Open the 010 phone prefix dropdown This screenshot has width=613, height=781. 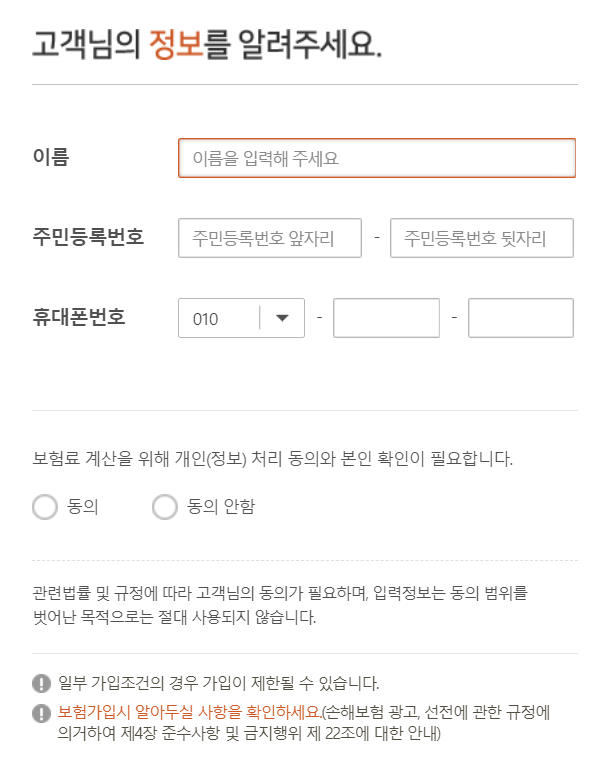241,318
